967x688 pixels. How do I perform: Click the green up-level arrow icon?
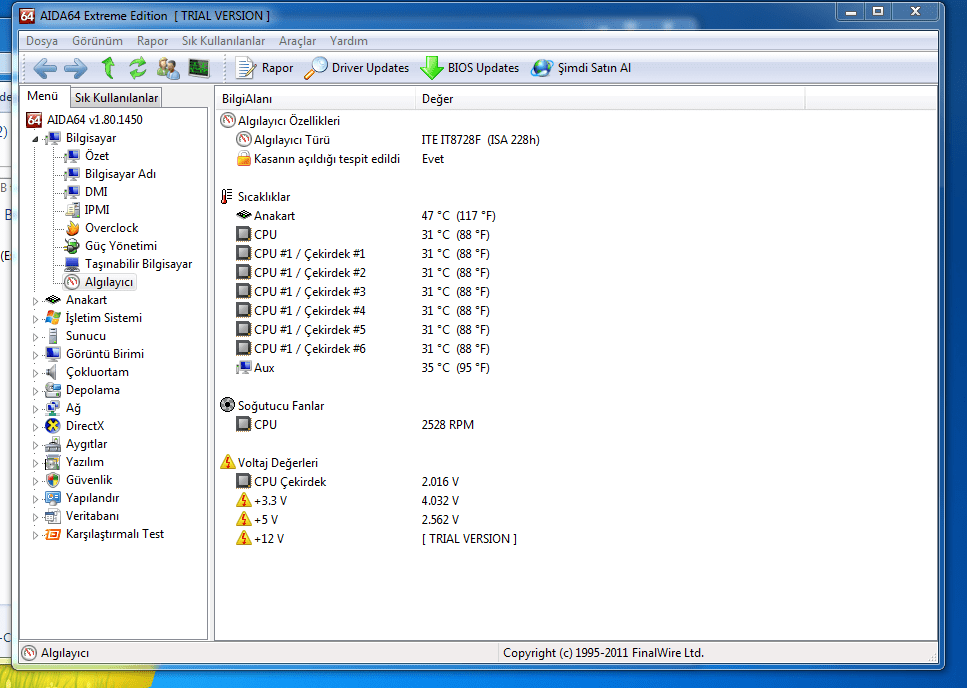point(108,68)
